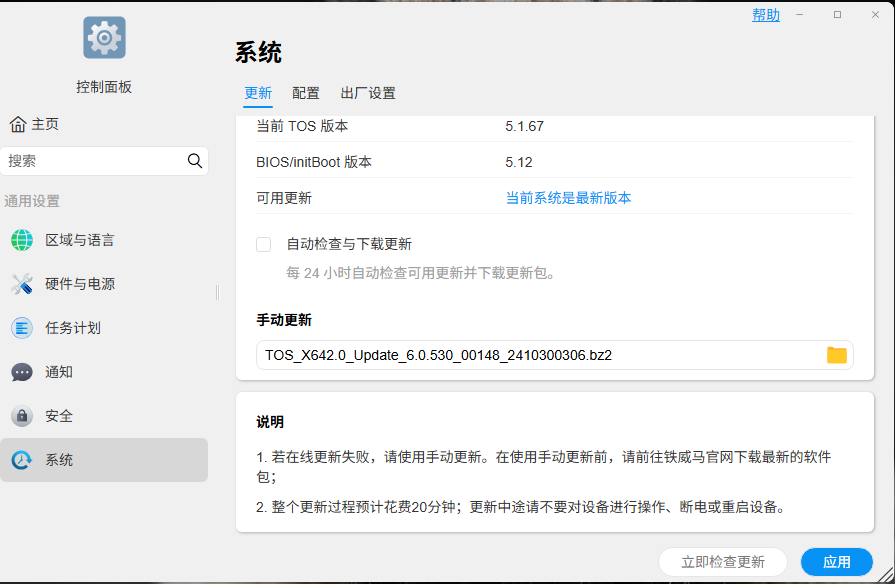Open 通知 settings
Screen dimensions: 895x584
104,372
